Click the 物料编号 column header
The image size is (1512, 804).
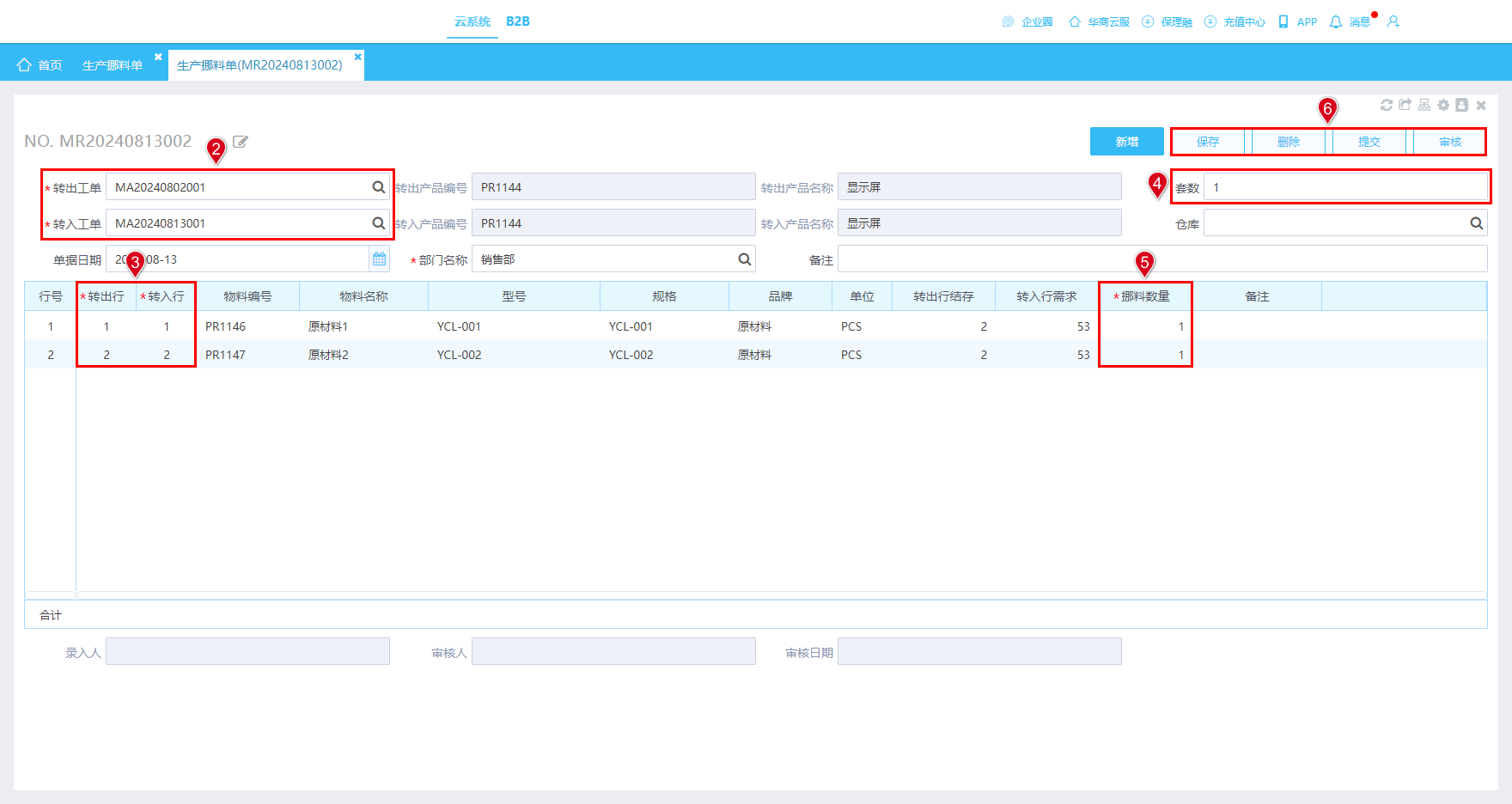pos(247,296)
